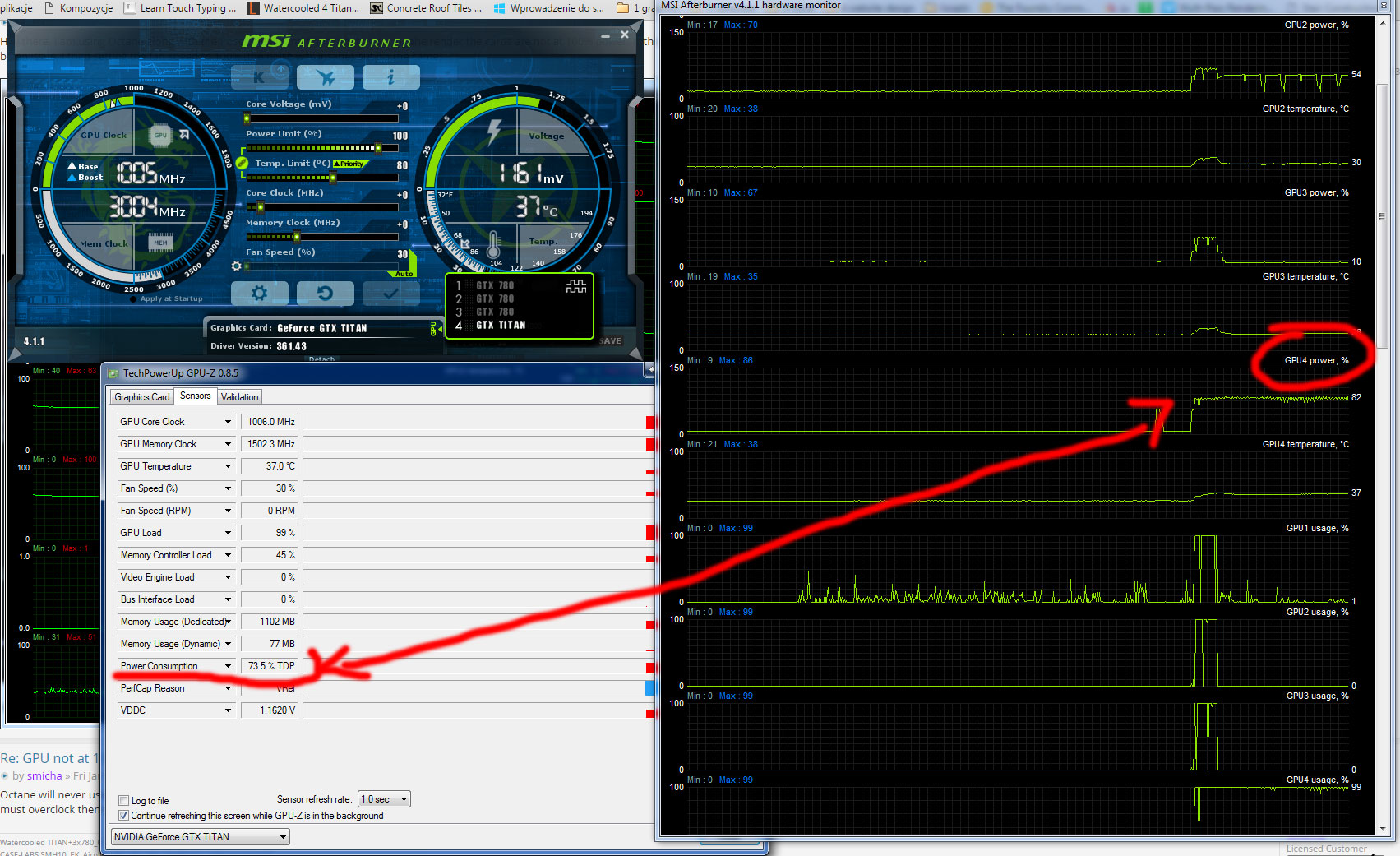Viewport: 1400px width, 856px height.
Task: Click the Core Voltage slider handle
Action: 247,119
